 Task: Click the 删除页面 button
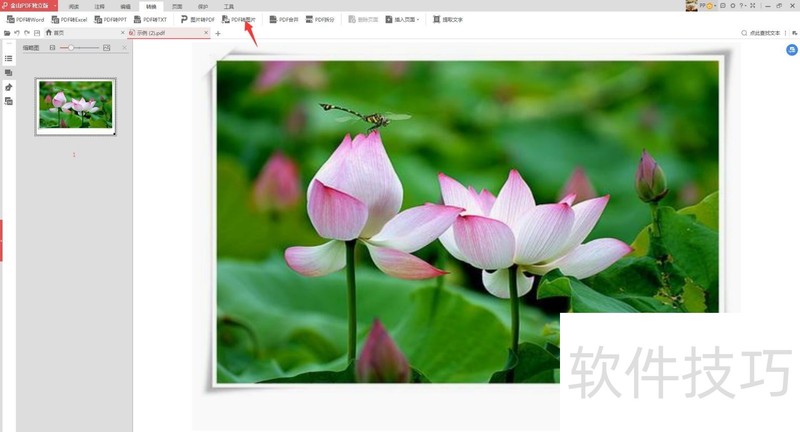pyautogui.click(x=363, y=19)
